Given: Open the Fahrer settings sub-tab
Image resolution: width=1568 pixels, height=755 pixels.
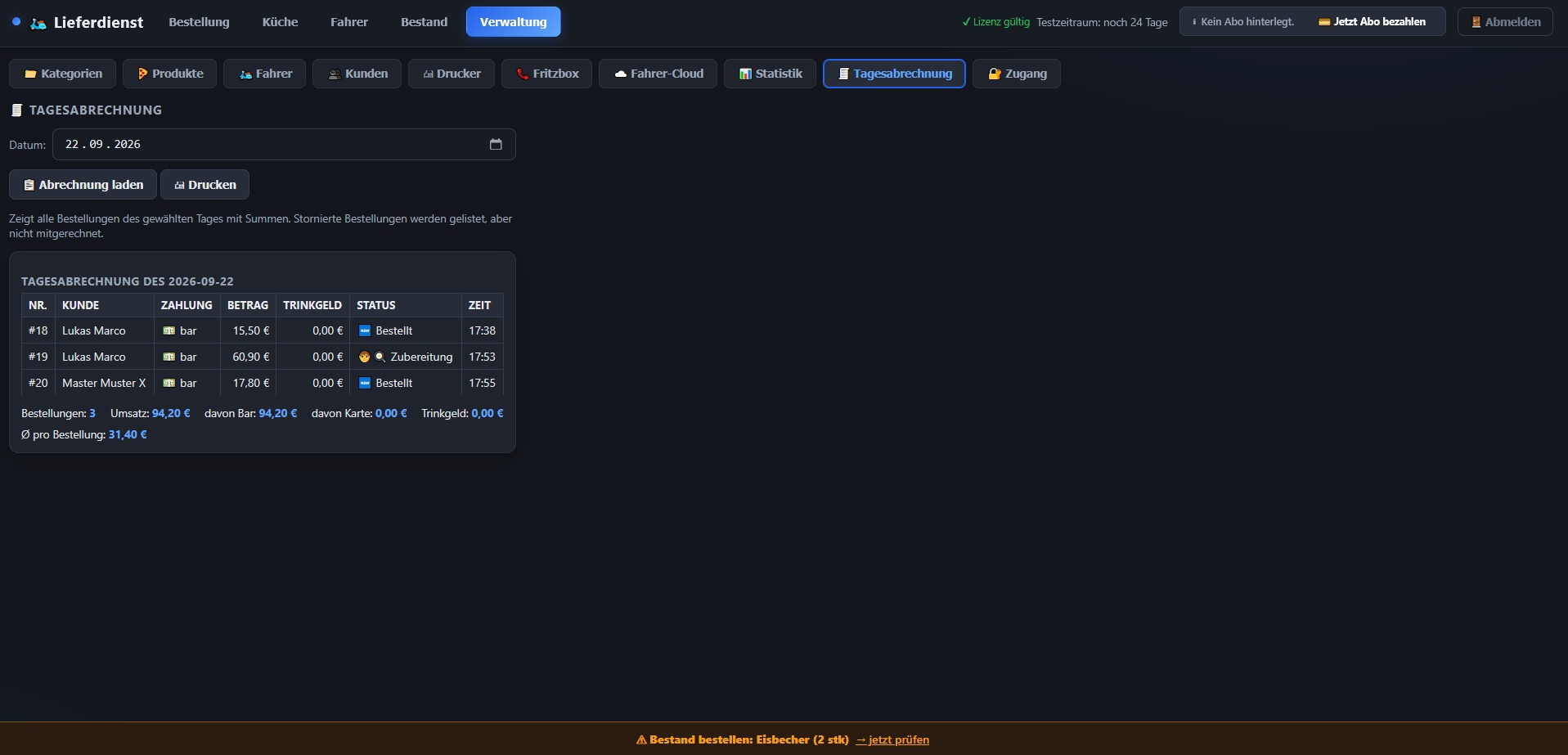Looking at the screenshot, I should (265, 74).
